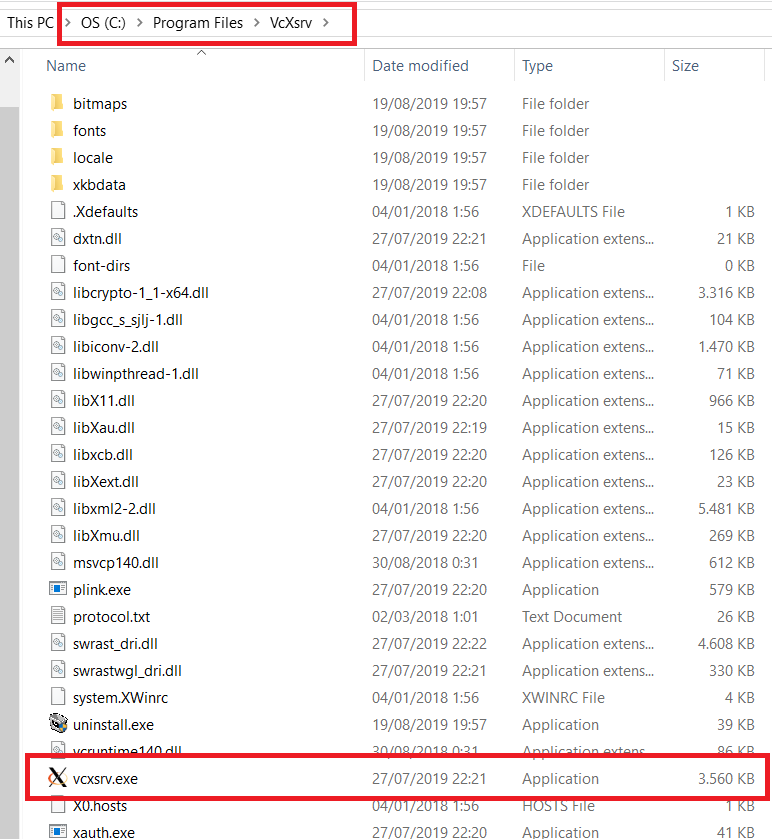The image size is (772, 839).
Task: Click XWINRC File type cell
Action: [563, 697]
